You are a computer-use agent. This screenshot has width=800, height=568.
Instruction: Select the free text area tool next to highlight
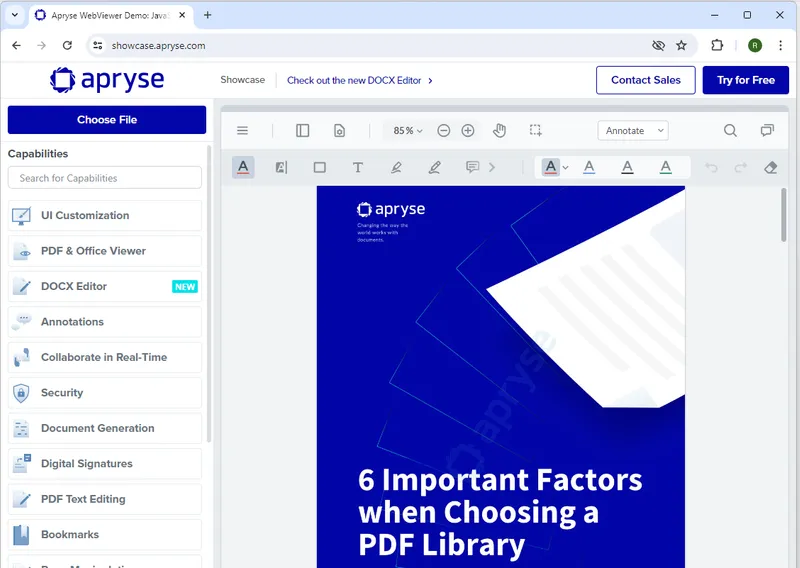(x=282, y=167)
